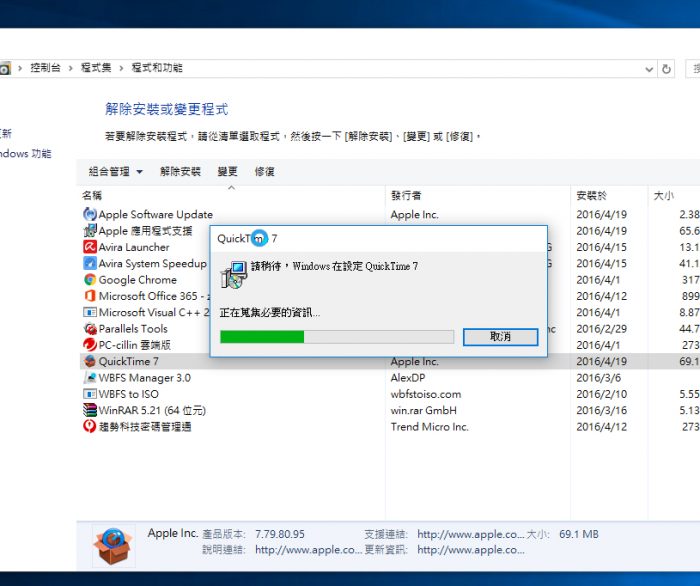
Task: Click publisher Trend Micro Inc.
Action: (429, 427)
